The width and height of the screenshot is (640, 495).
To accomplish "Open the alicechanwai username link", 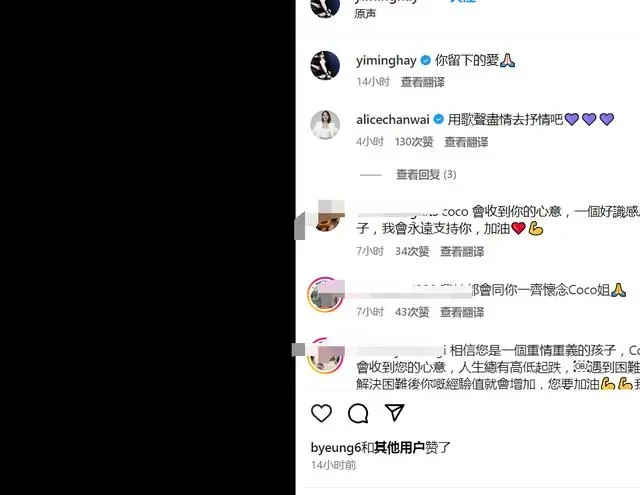I will [x=393, y=120].
